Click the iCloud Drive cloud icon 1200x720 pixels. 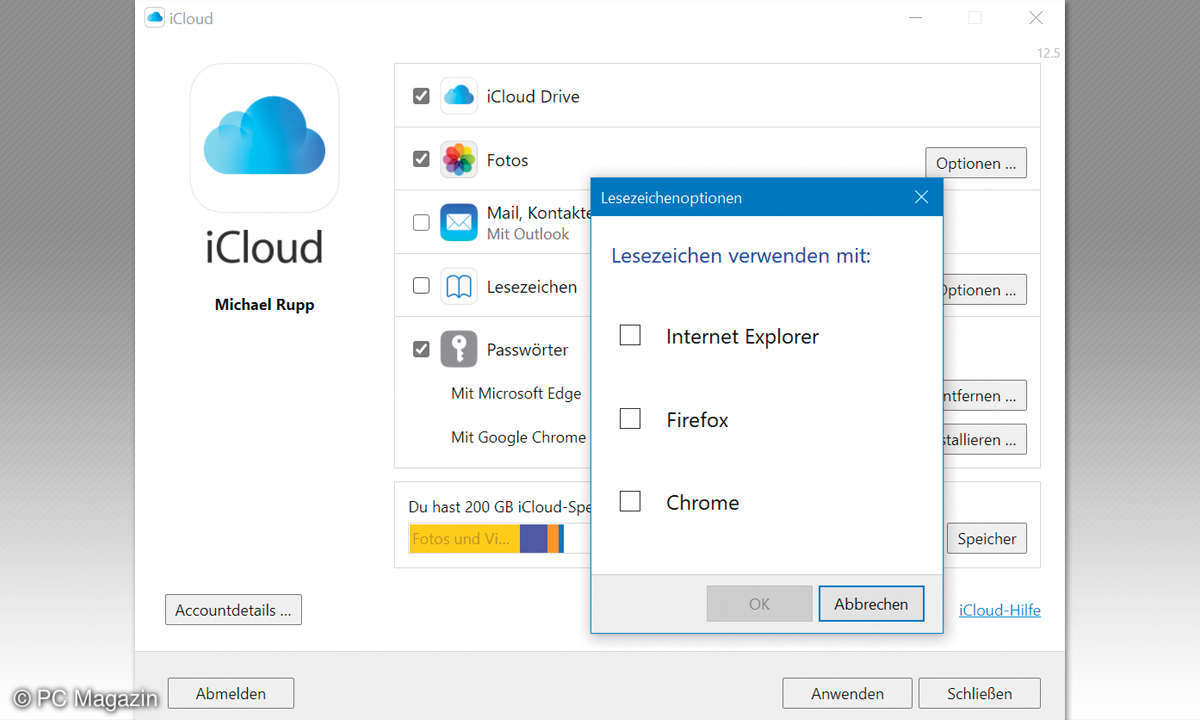point(459,96)
